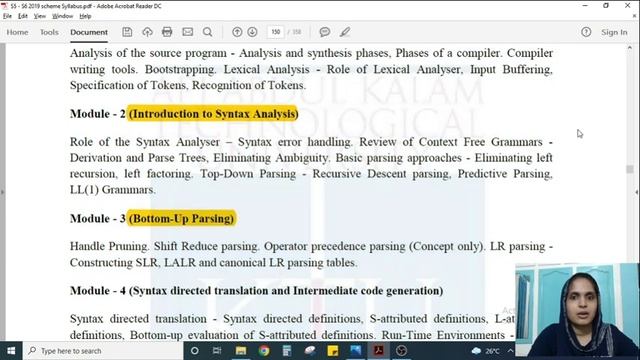Click the white pill-shaped taskbar icon
The width and height of the screenshot is (640, 360).
point(310,351)
